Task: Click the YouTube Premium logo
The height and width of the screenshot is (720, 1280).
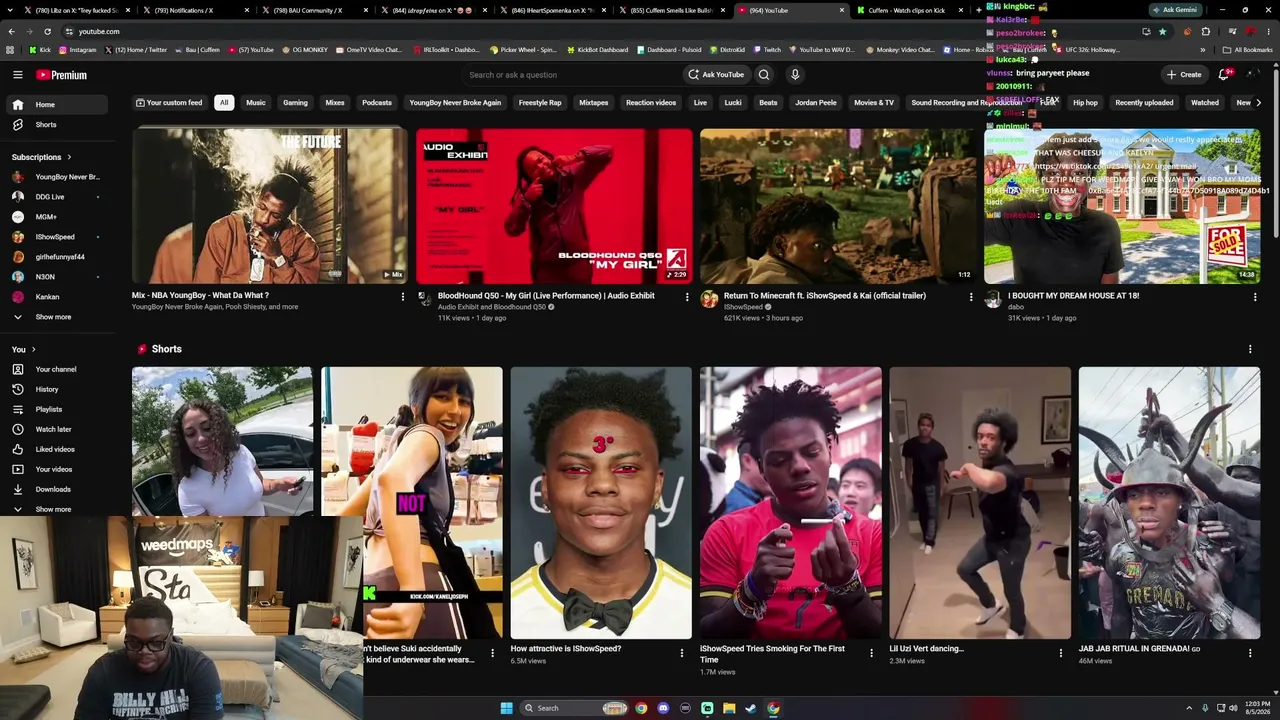Action: (62, 75)
